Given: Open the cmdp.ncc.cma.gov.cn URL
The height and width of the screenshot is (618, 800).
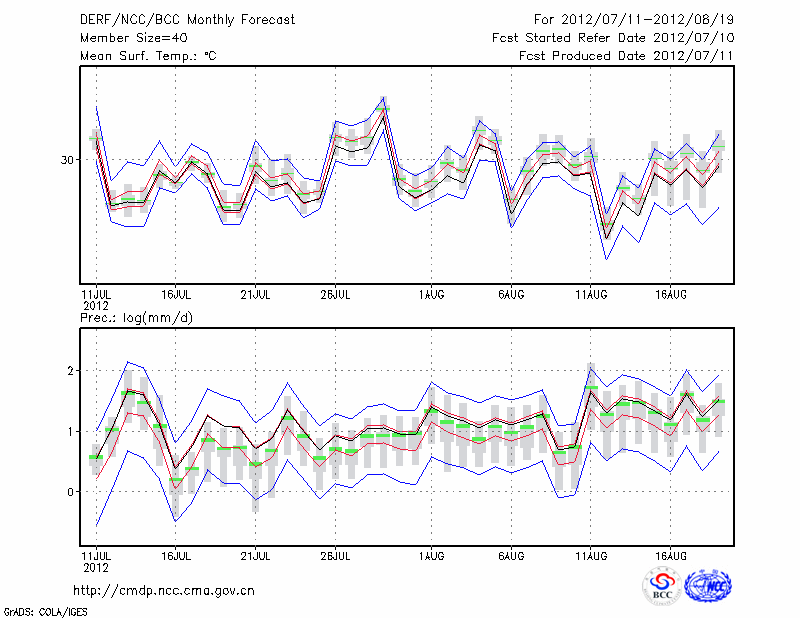Looking at the screenshot, I should pos(164,590).
